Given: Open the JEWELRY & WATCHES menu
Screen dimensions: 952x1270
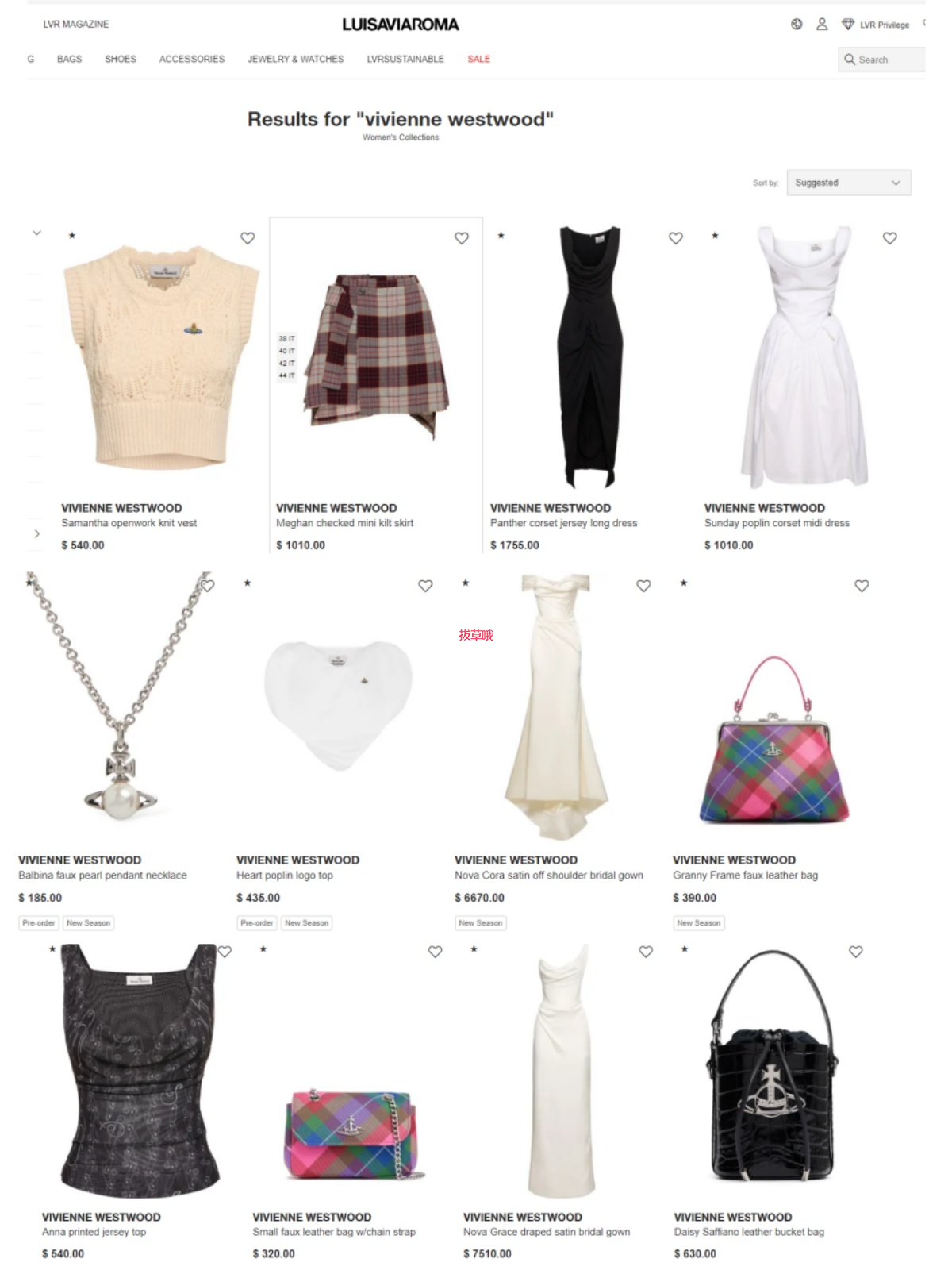Looking at the screenshot, I should pos(295,59).
